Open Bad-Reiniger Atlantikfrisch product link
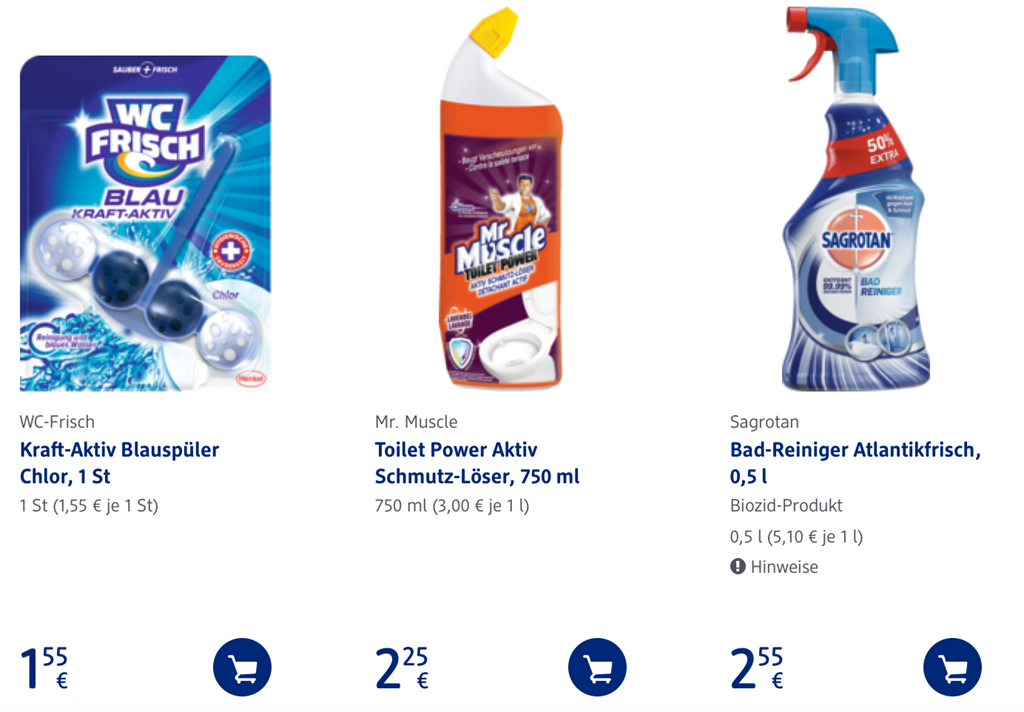The height and width of the screenshot is (712, 1024). tap(856, 462)
